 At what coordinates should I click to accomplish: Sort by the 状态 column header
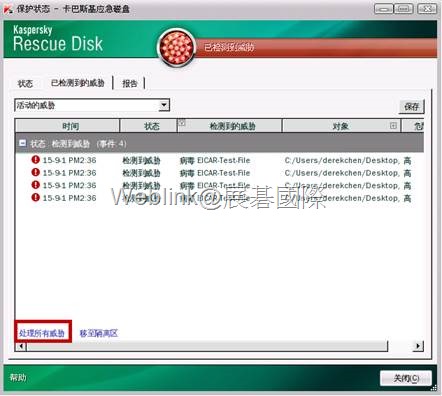coord(148,126)
